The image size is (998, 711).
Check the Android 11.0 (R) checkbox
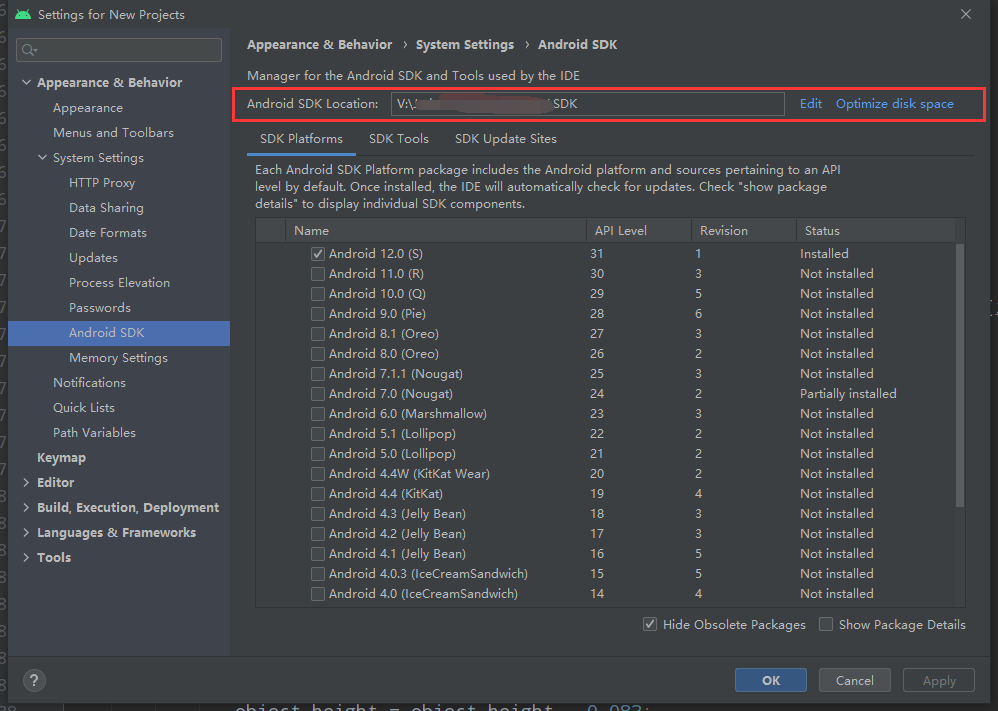point(318,274)
